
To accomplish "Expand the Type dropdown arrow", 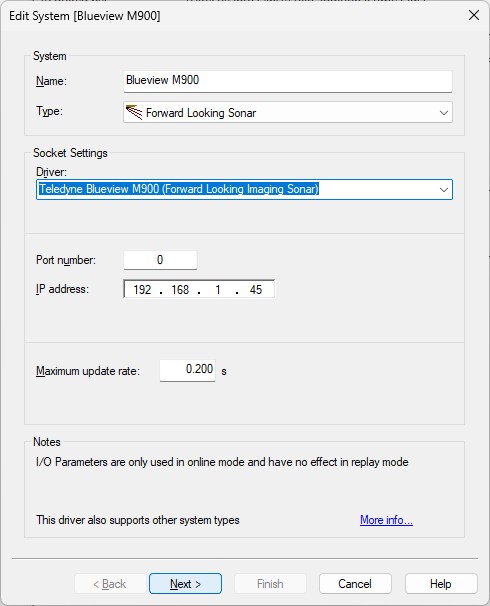I will [444, 113].
